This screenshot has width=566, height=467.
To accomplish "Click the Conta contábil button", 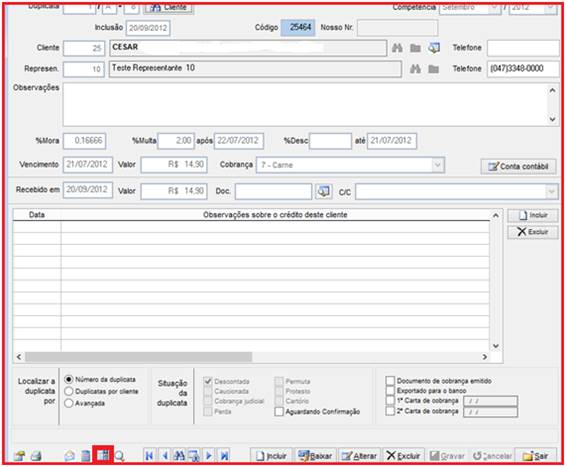I will coord(518,166).
